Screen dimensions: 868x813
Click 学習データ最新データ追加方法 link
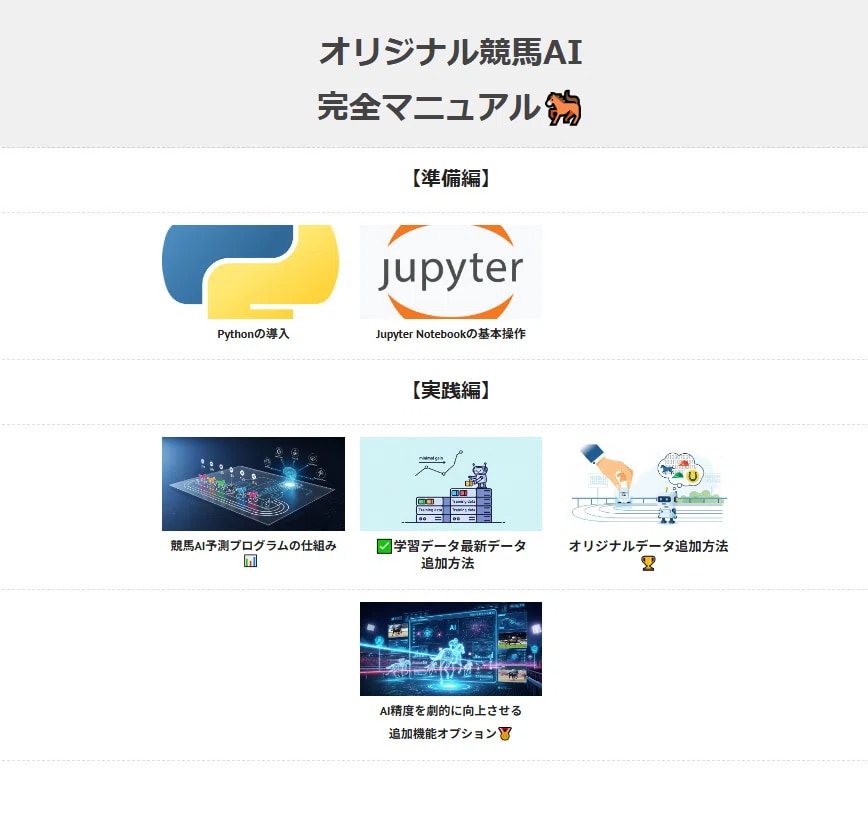(459, 555)
